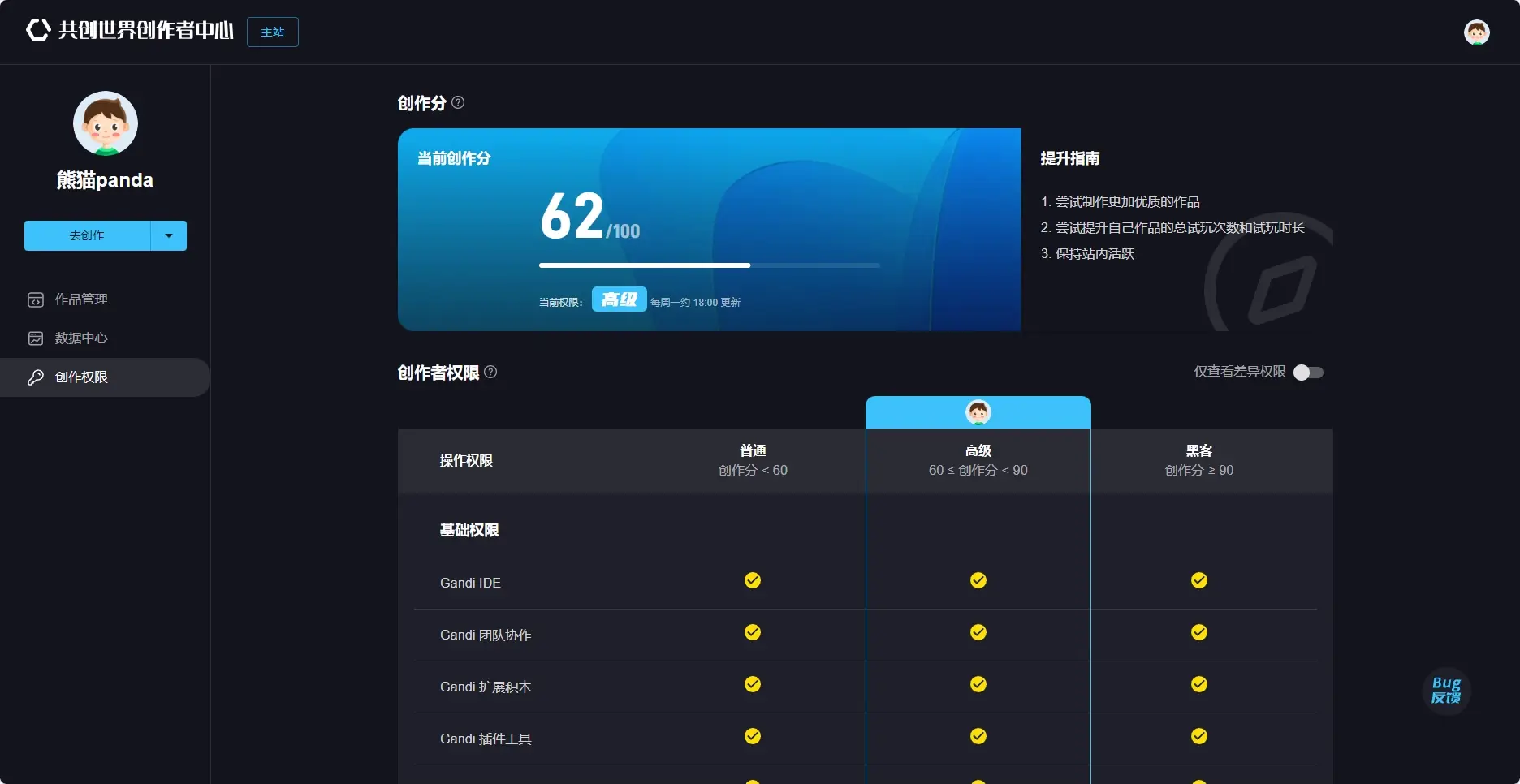The height and width of the screenshot is (784, 1520).
Task: Click the avatar above the 高级 column
Action: pos(978,412)
